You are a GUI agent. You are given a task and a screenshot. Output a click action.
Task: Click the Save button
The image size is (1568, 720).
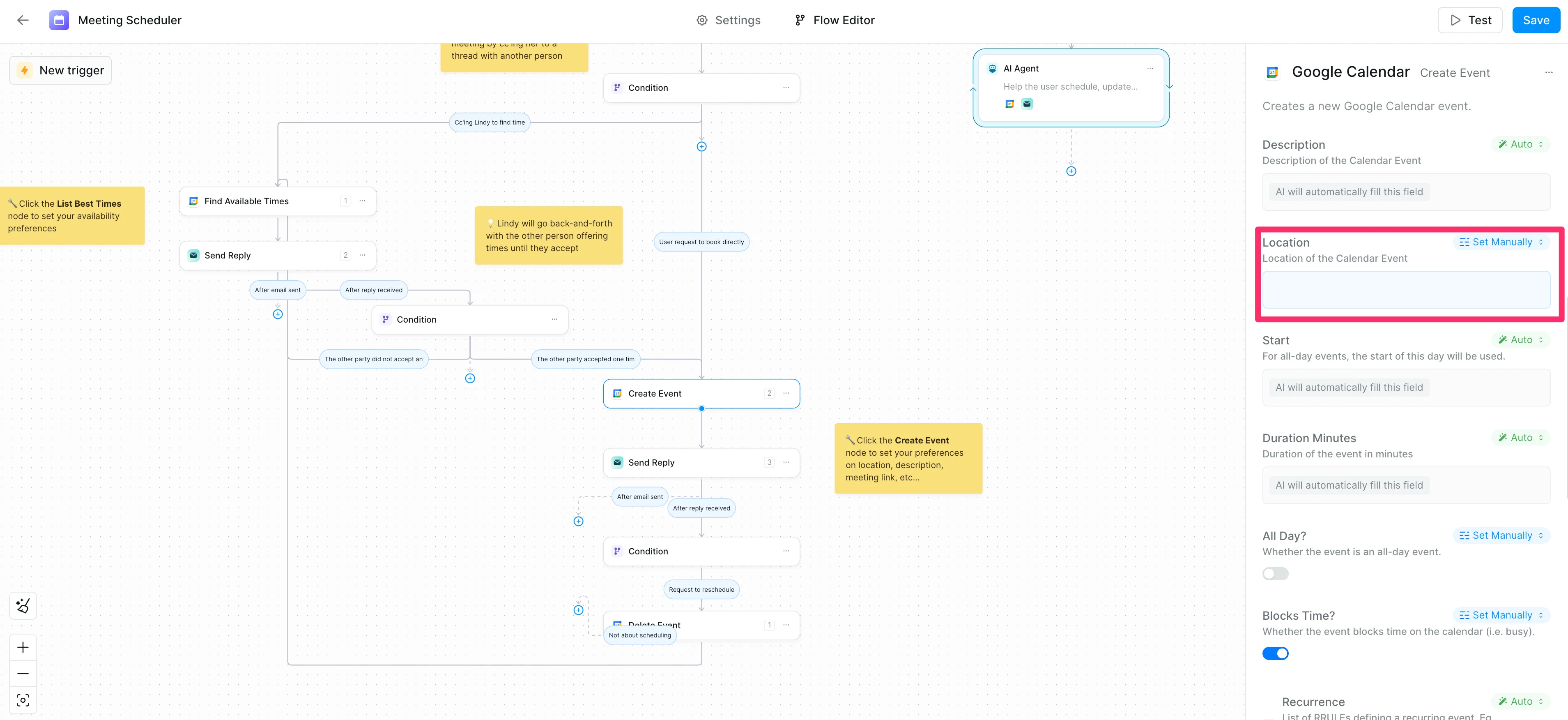pos(1535,20)
